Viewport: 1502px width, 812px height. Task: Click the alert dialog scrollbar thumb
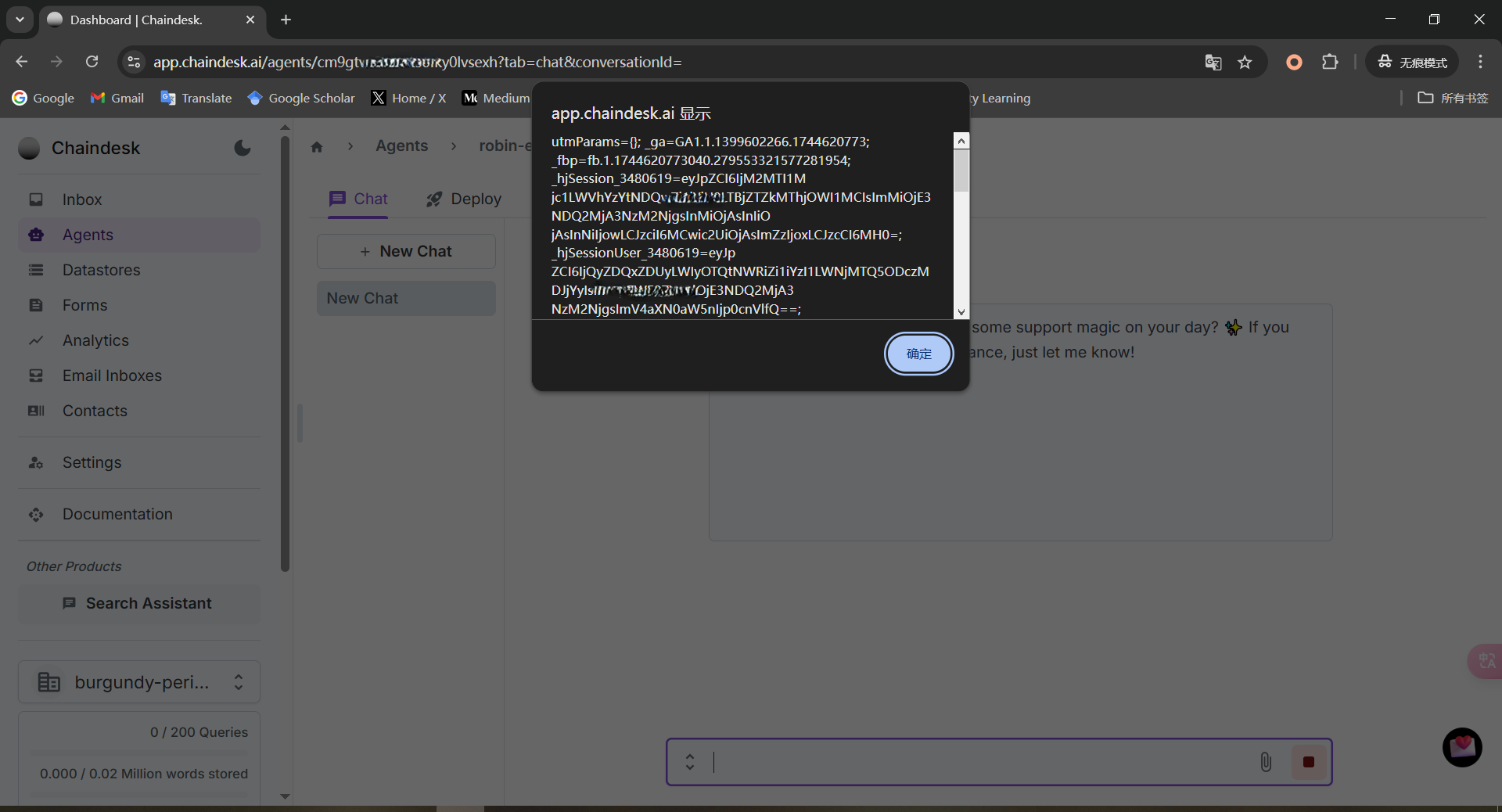(x=961, y=171)
